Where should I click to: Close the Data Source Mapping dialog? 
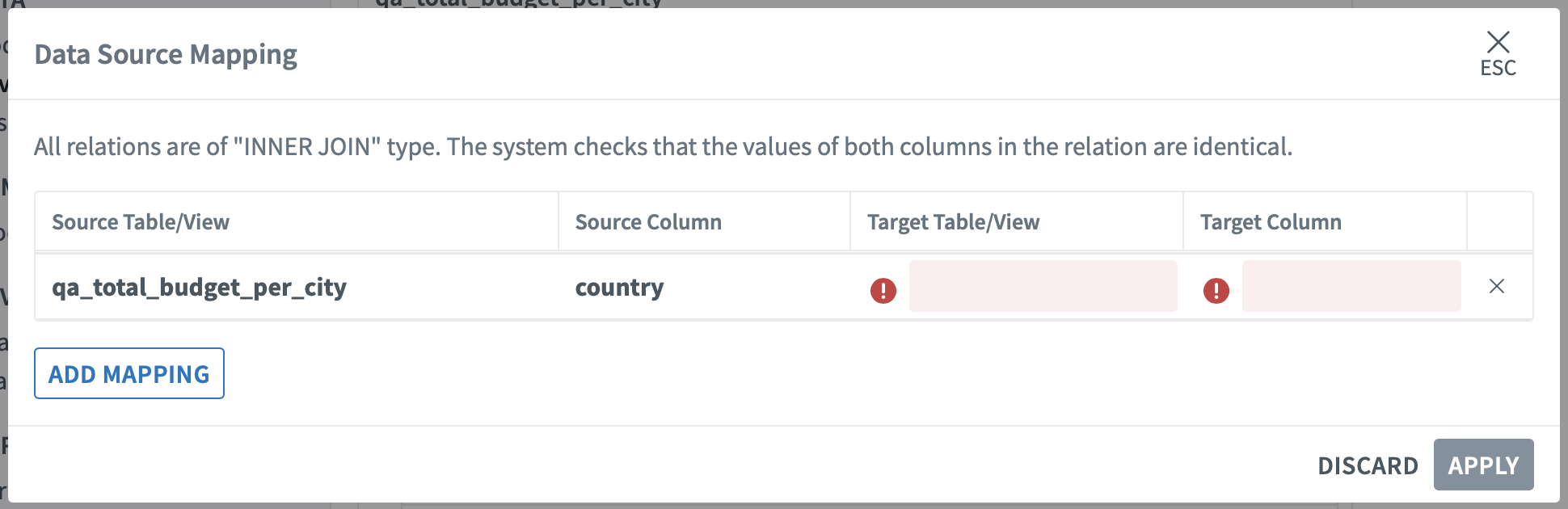tap(1498, 42)
